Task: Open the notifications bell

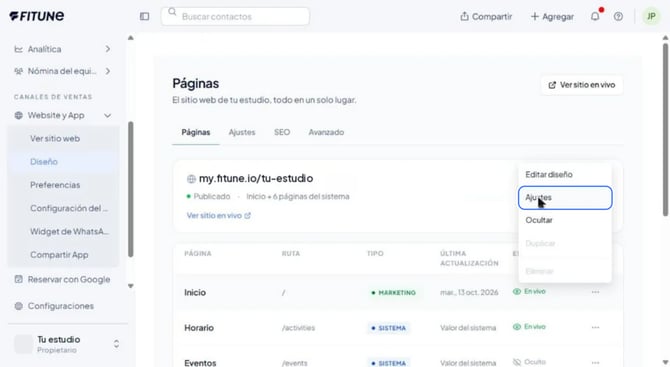Action: click(x=595, y=16)
